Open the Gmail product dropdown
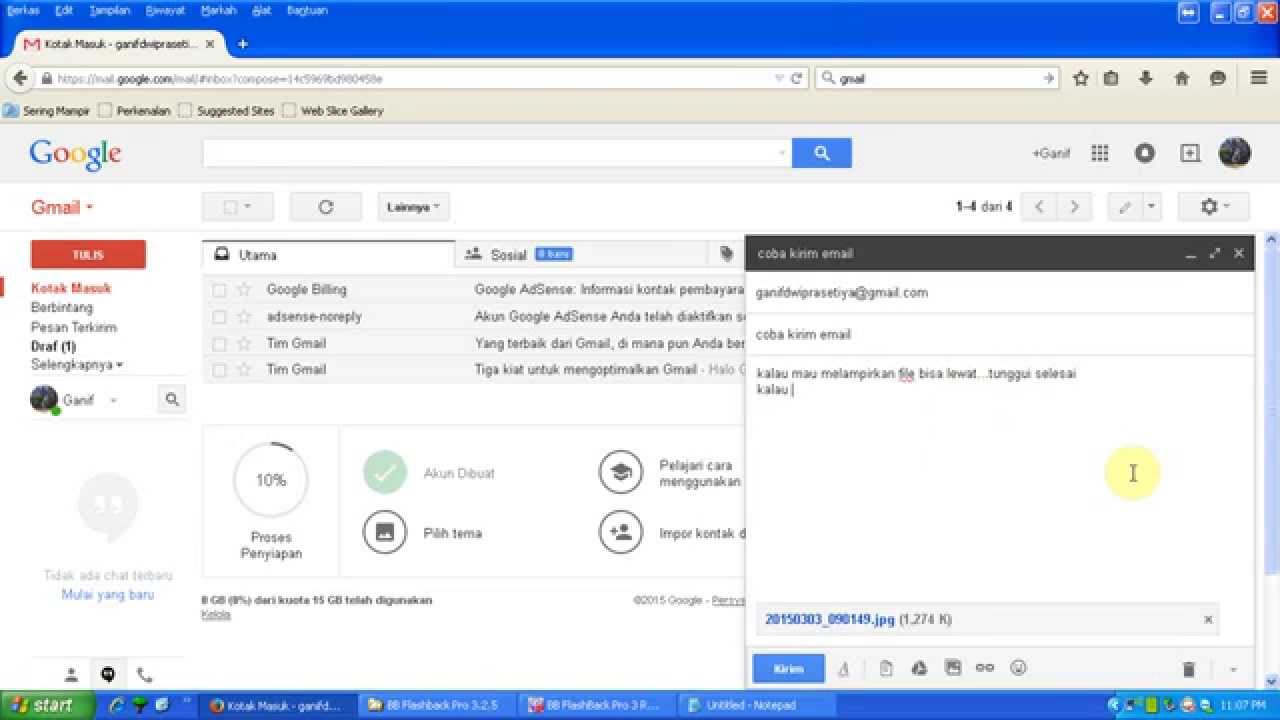 click(x=61, y=207)
